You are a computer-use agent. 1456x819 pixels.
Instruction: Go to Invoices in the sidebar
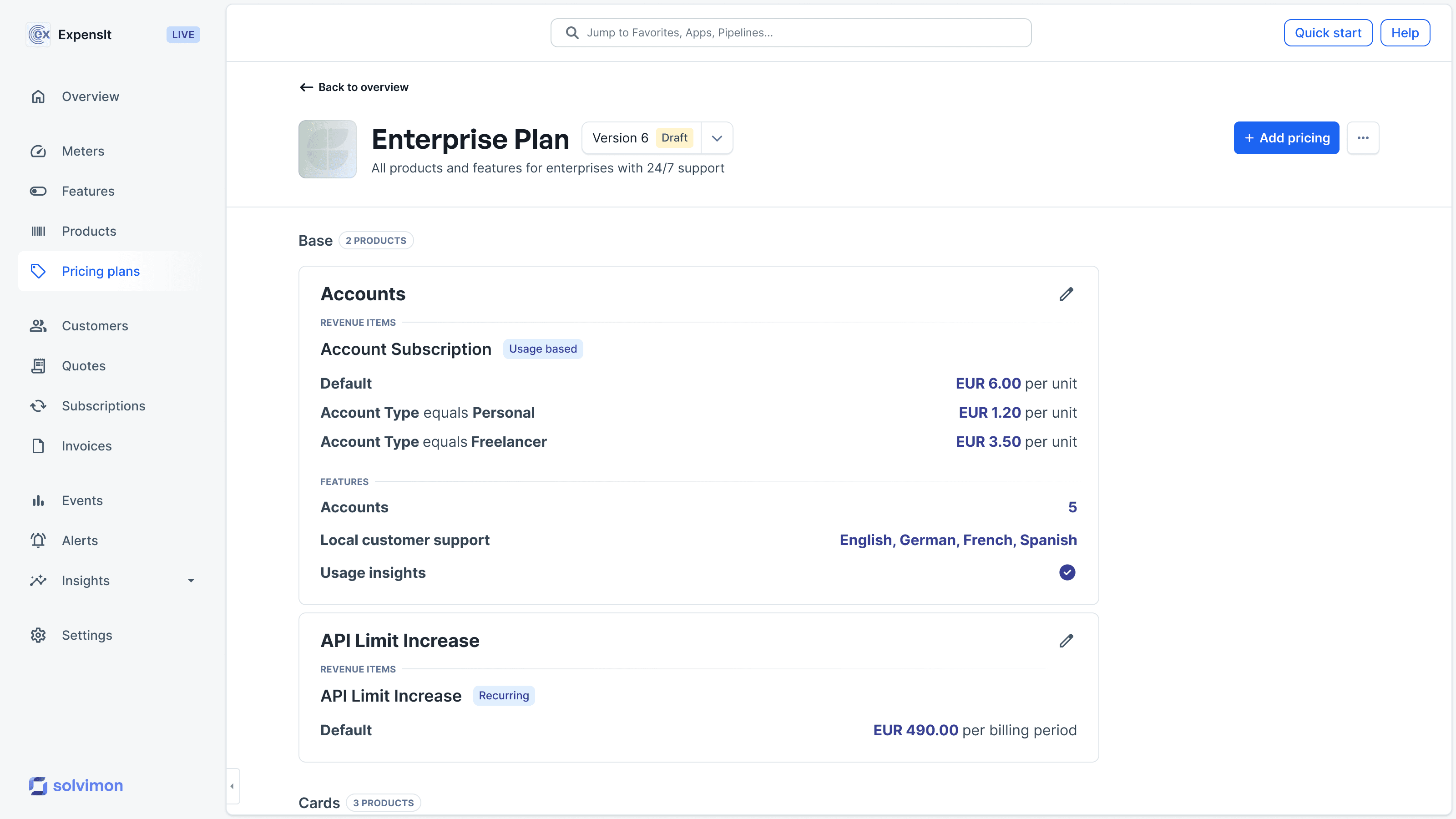(86, 446)
